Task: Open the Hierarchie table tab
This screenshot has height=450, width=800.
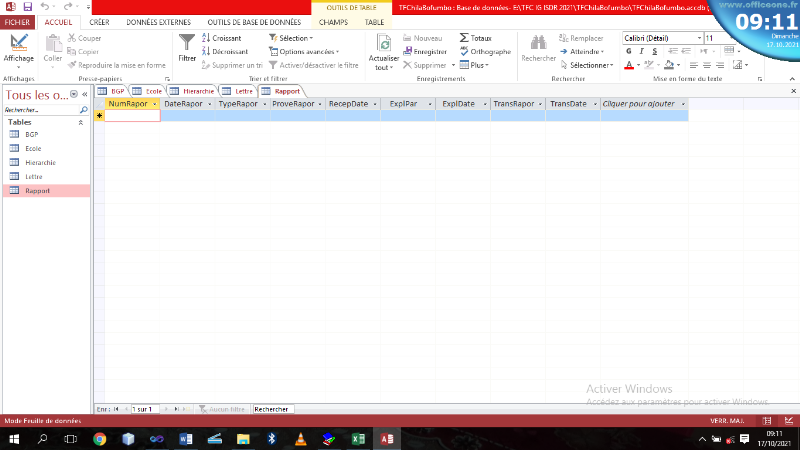Action: [192, 91]
